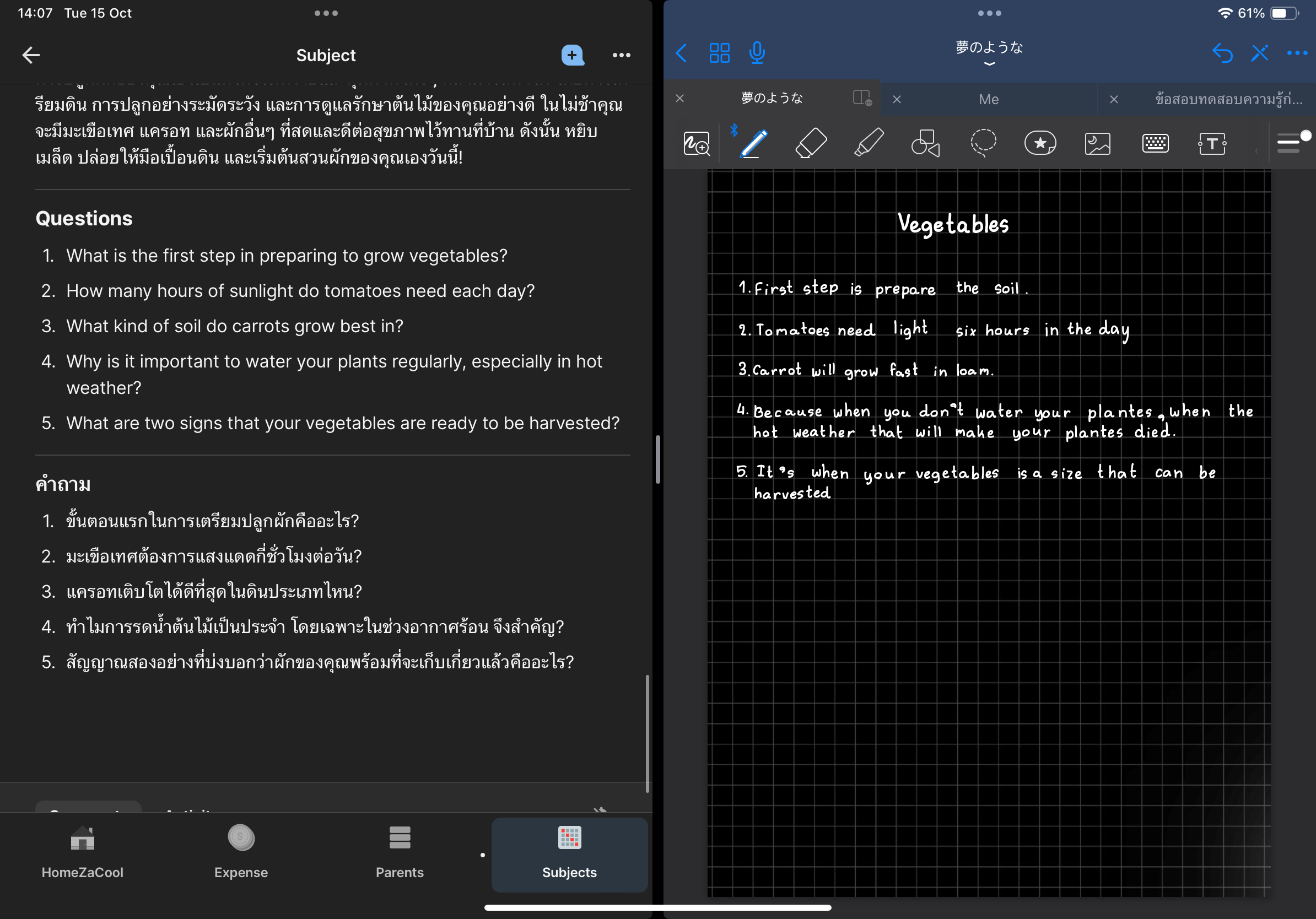Screen dimensions: 1316x919
Task: Go back with the Subject arrow
Action: (x=31, y=55)
